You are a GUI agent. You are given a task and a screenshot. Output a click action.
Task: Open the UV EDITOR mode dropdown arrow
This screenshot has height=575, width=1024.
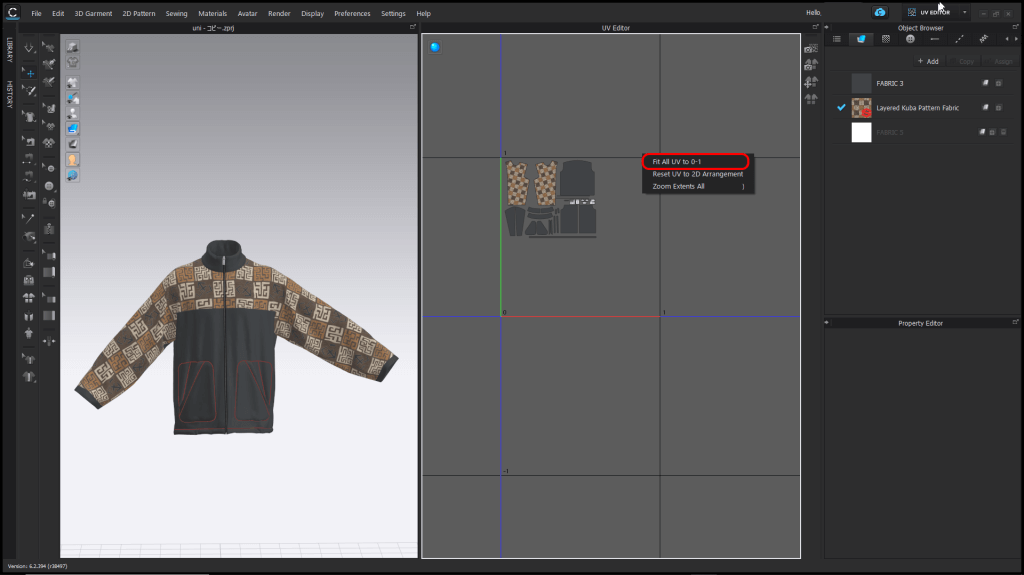(x=965, y=12)
